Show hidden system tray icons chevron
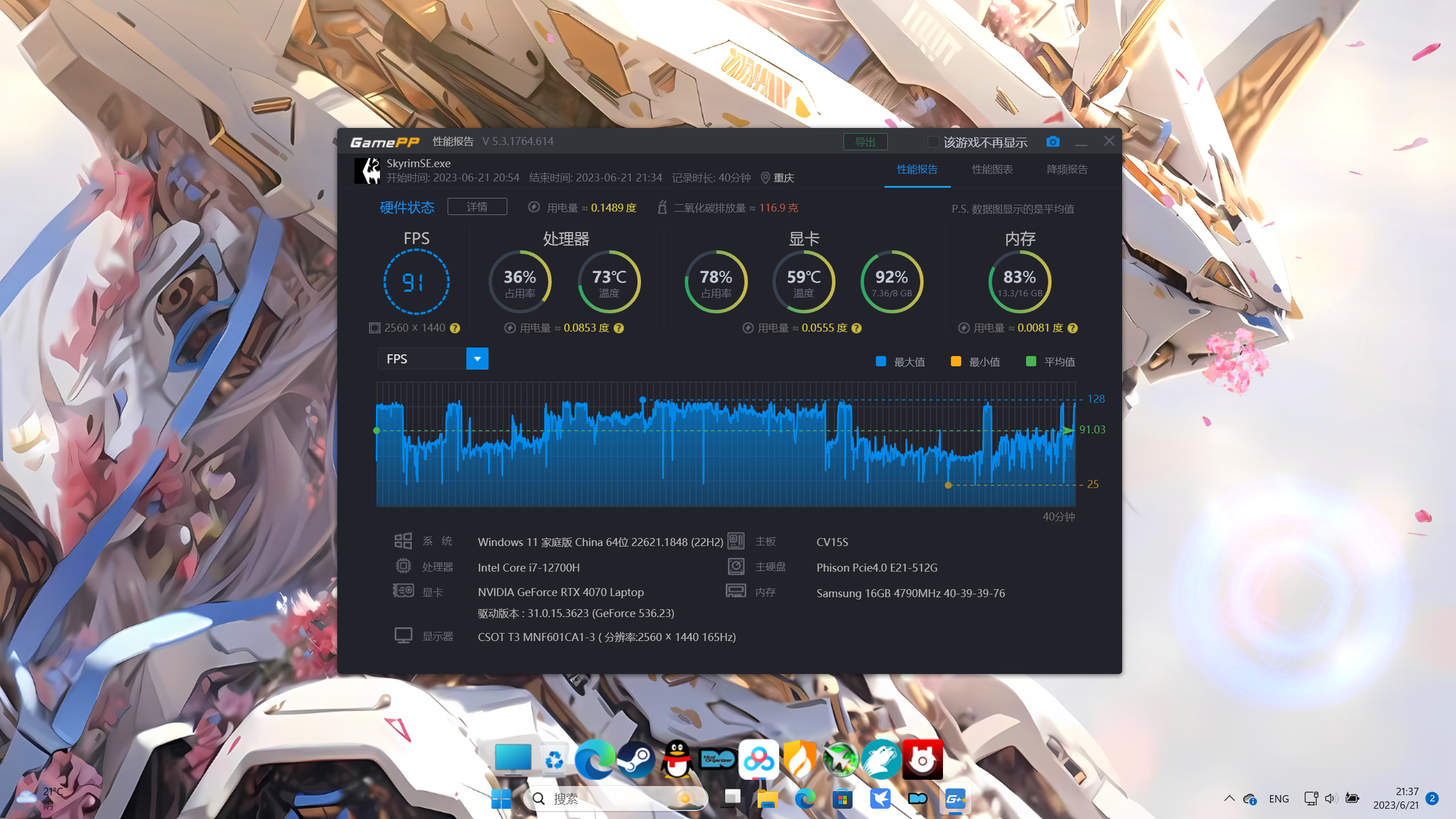This screenshot has height=819, width=1456. click(1229, 799)
